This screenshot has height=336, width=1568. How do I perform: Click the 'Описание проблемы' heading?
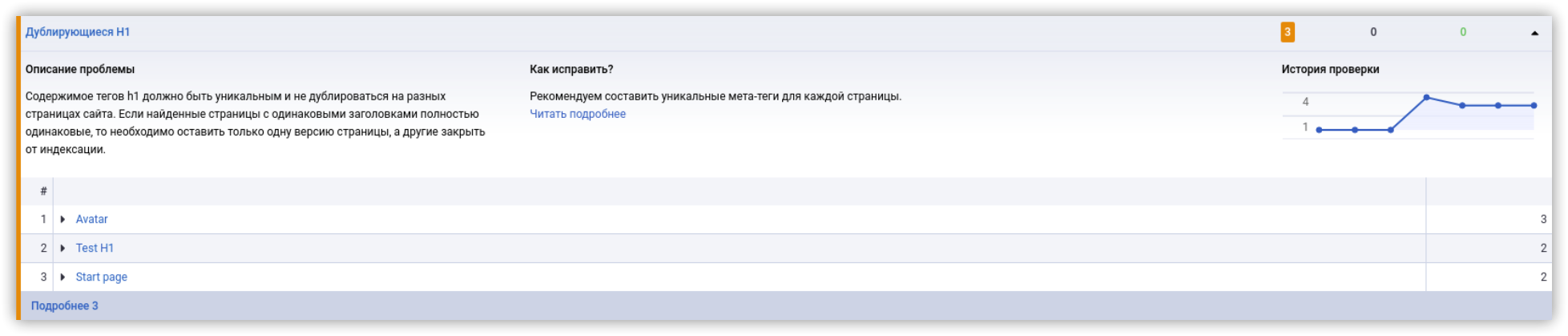tap(80, 69)
